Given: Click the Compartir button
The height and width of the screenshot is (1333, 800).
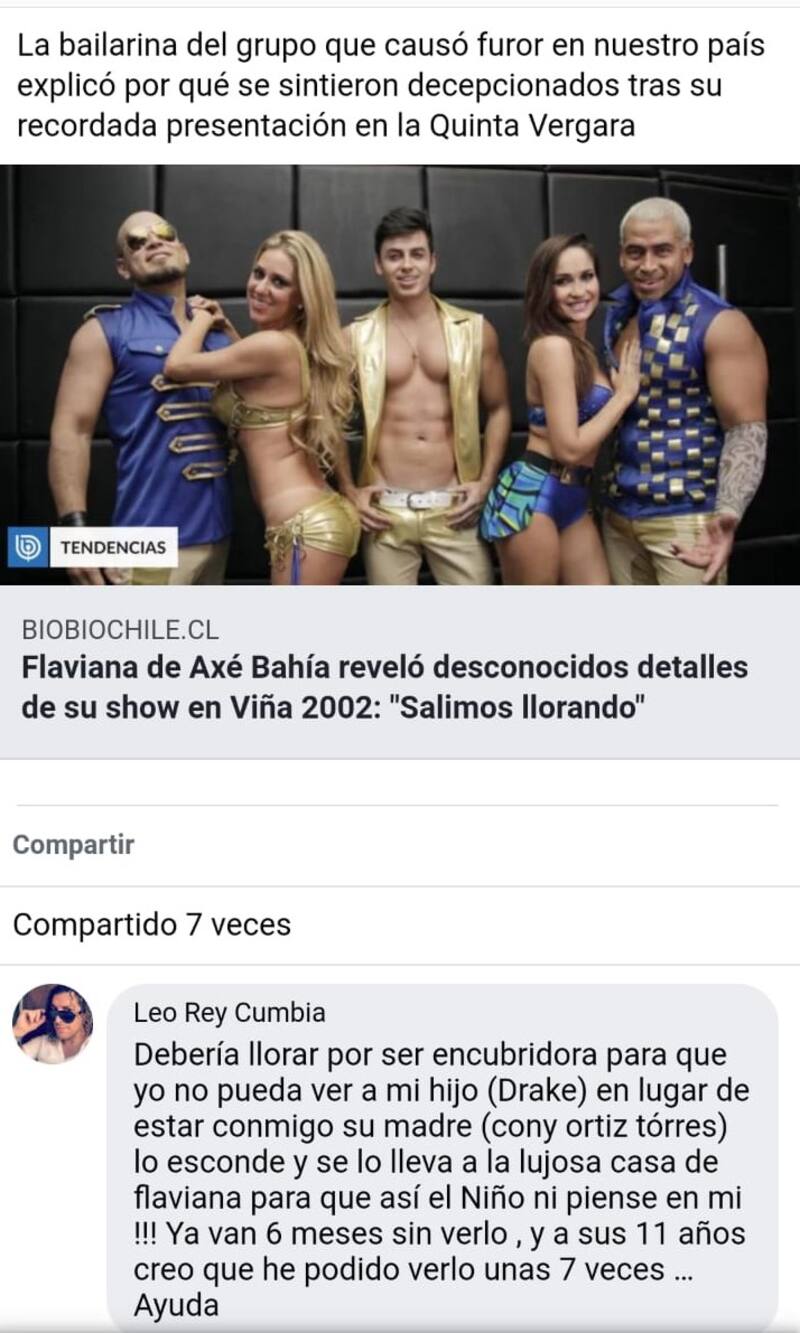Looking at the screenshot, I should point(73,845).
